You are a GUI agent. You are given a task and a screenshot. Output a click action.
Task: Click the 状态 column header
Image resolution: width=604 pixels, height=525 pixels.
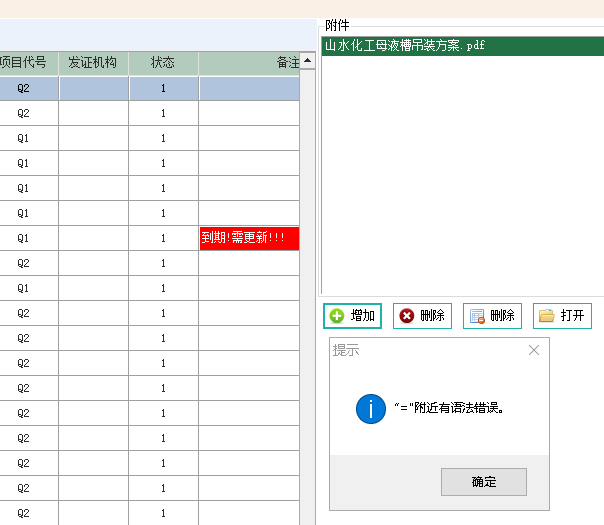163,63
